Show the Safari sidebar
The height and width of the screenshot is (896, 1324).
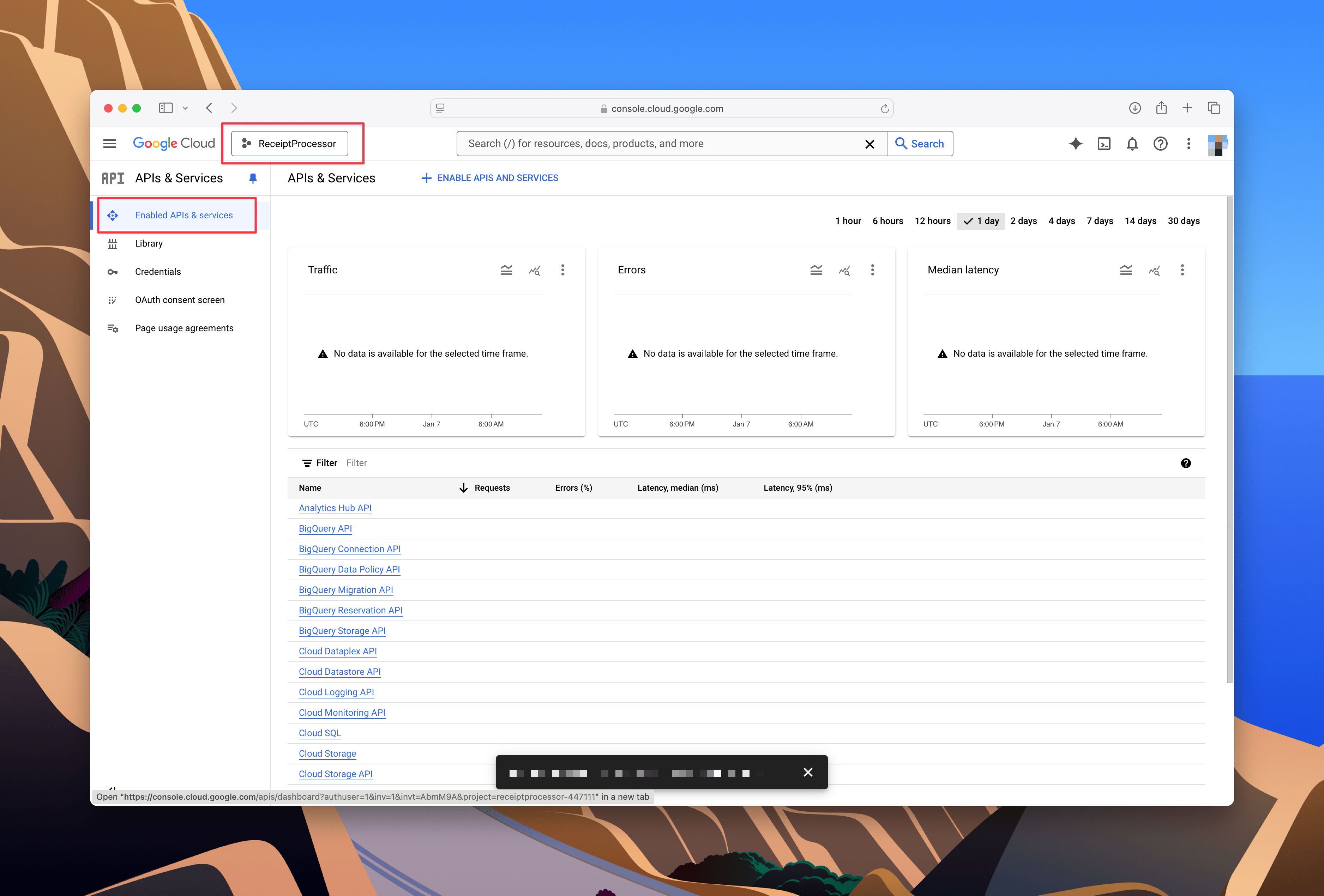[x=166, y=108]
